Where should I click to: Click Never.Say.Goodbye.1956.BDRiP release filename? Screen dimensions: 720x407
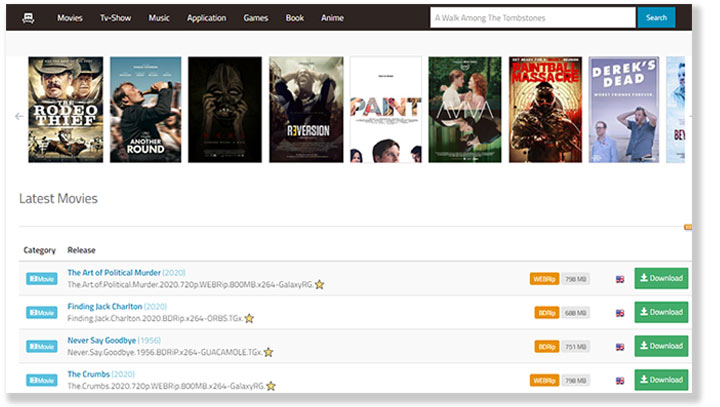click(x=165, y=352)
